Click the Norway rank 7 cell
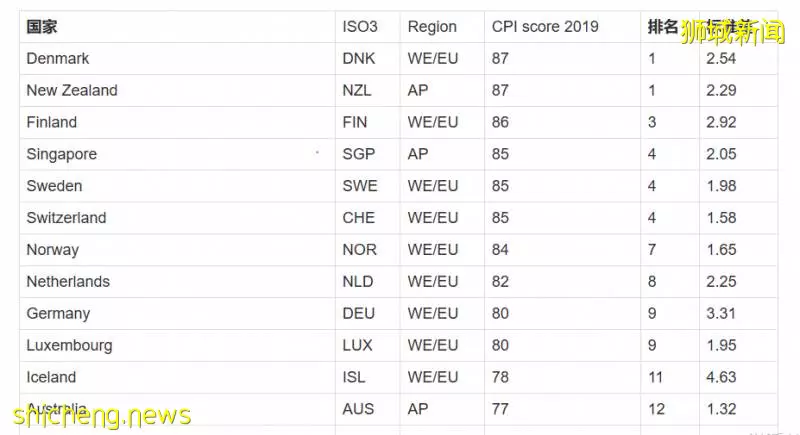The width and height of the screenshot is (800, 435). pos(669,250)
